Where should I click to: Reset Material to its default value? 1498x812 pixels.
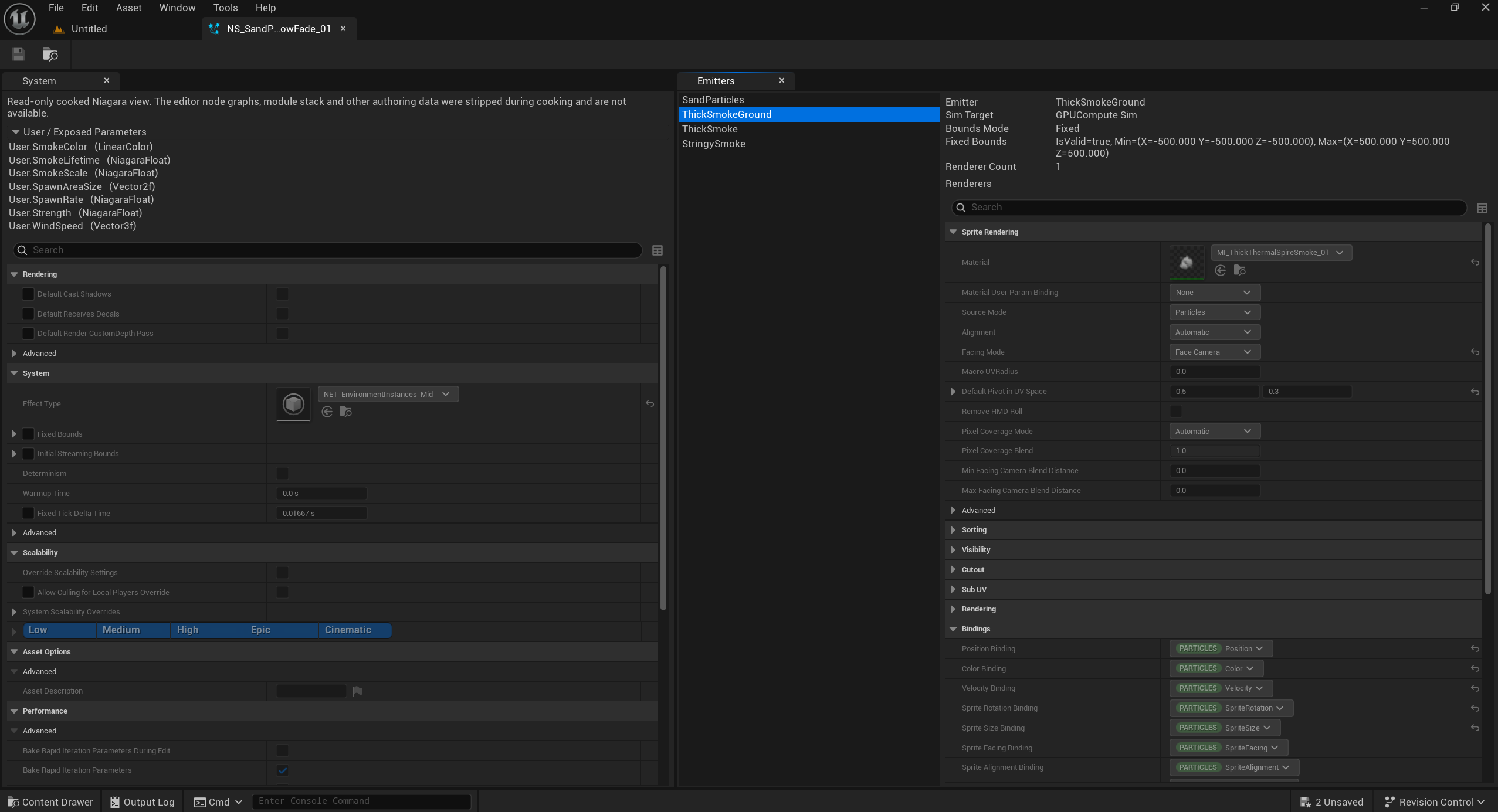pos(1475,263)
